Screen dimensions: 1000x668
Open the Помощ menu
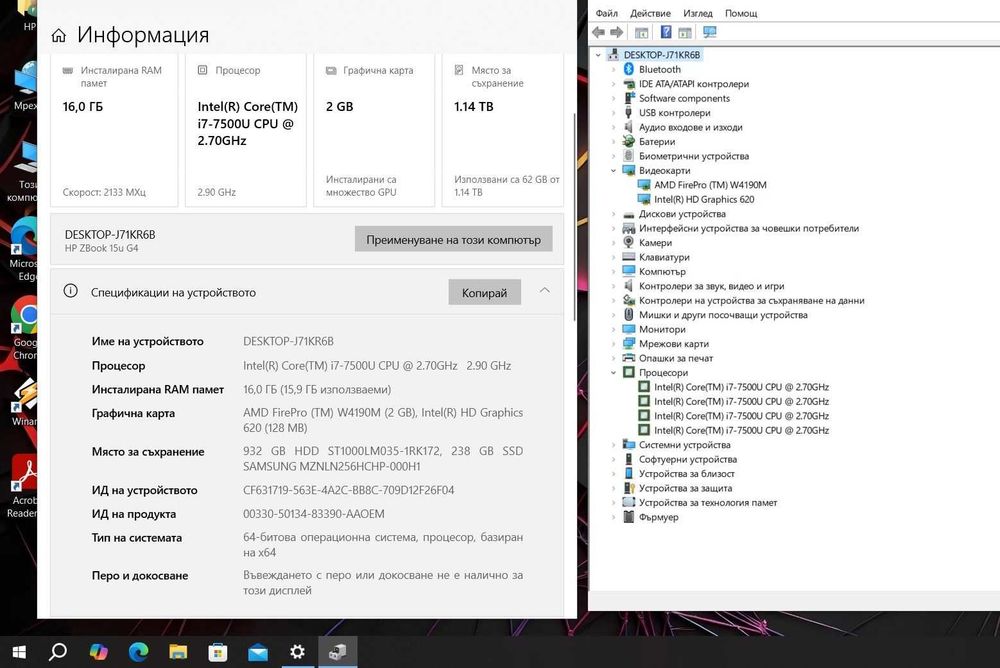741,13
